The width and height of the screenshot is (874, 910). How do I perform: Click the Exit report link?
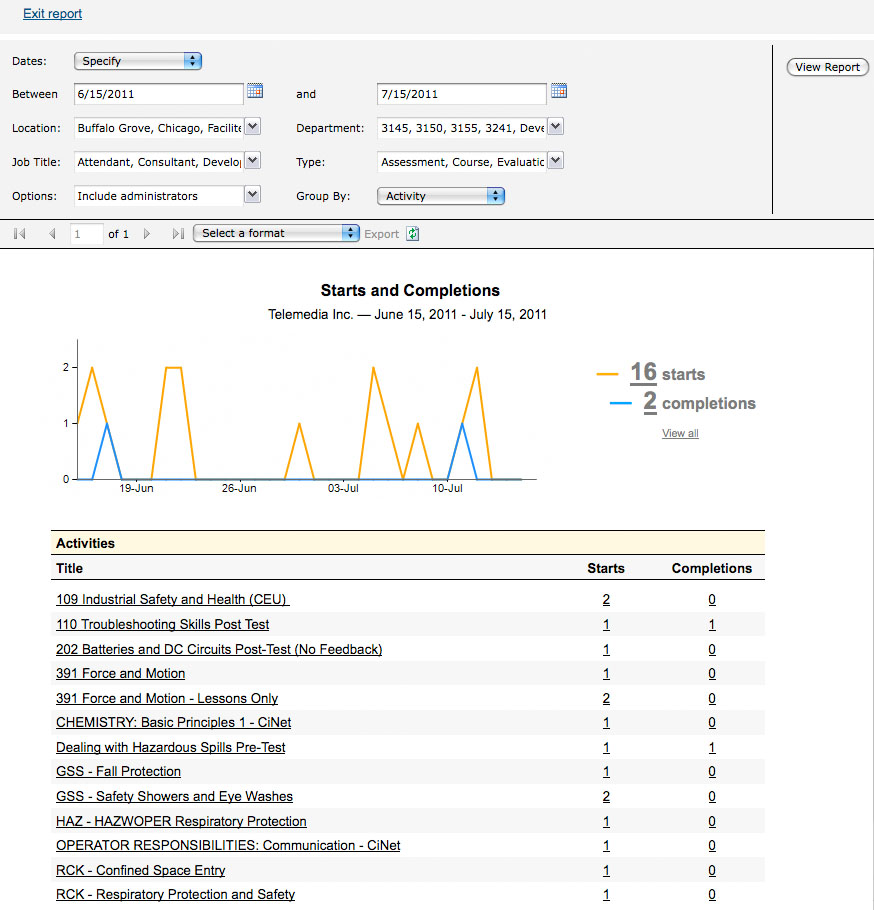[52, 14]
